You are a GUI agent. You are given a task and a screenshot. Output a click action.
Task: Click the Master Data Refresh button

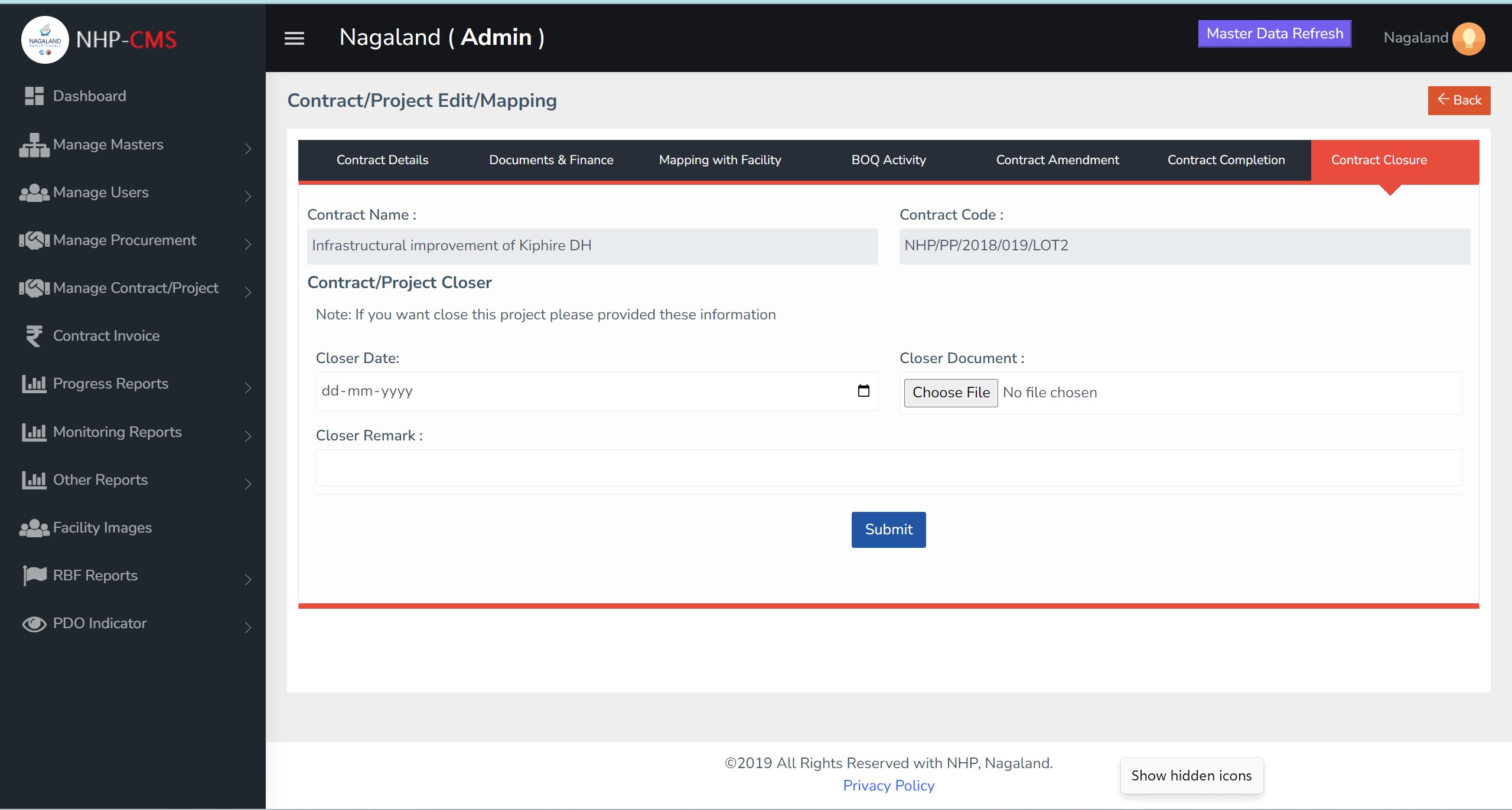point(1275,34)
